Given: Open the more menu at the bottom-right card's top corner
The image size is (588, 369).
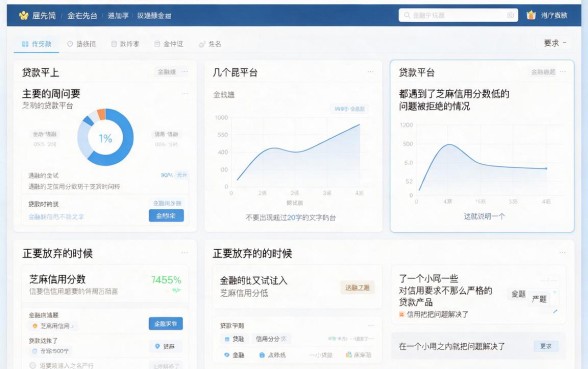Looking at the screenshot, I should (x=562, y=252).
